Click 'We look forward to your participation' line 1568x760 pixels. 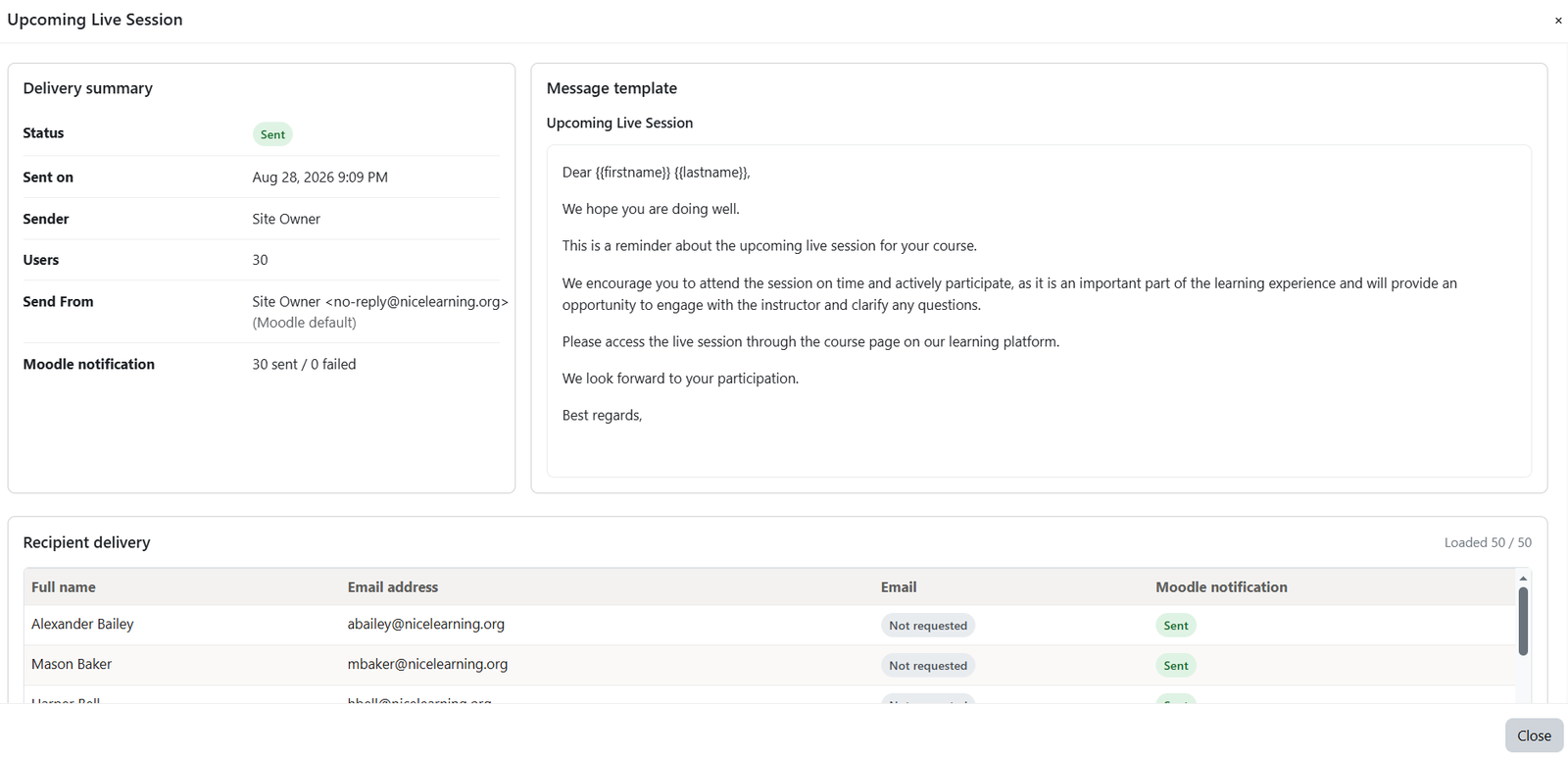click(x=680, y=379)
